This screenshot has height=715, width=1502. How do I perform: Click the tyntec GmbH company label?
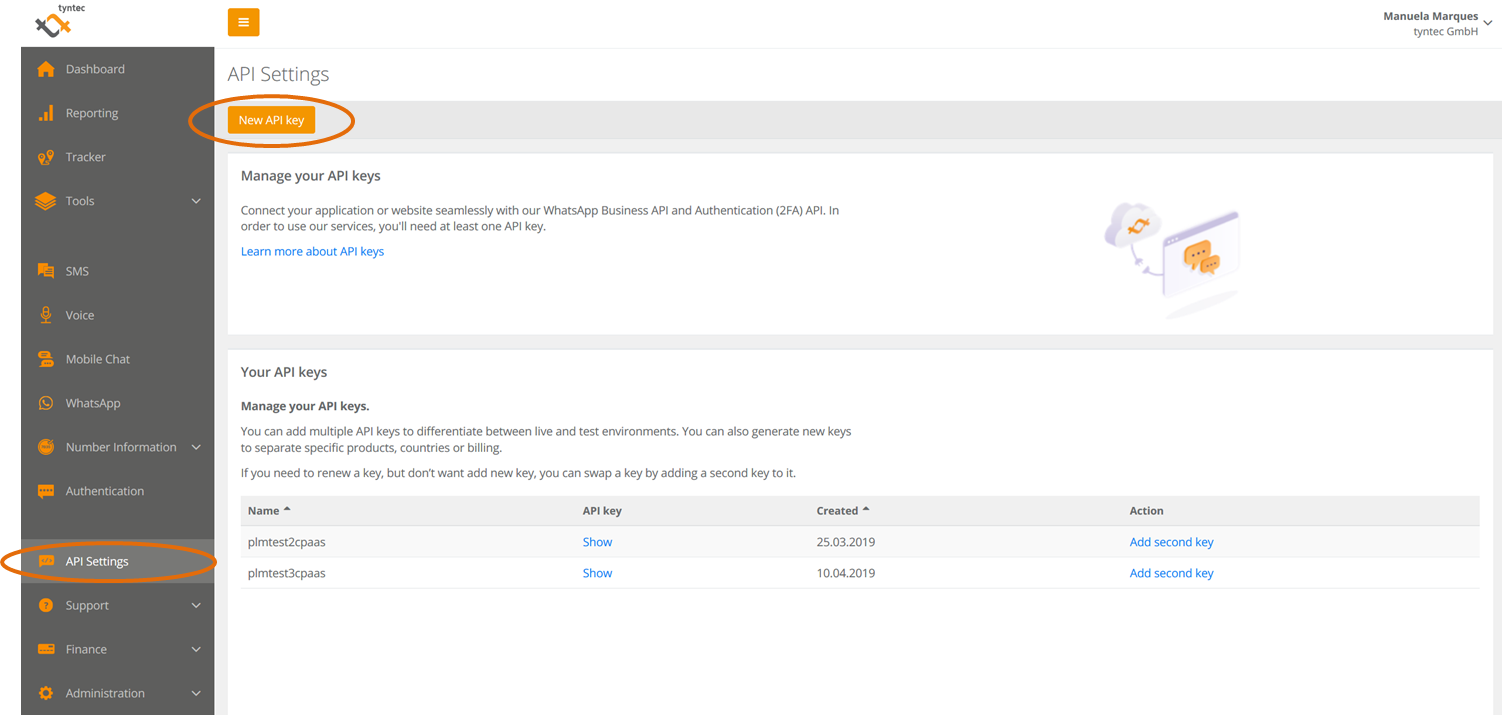pyautogui.click(x=1445, y=32)
